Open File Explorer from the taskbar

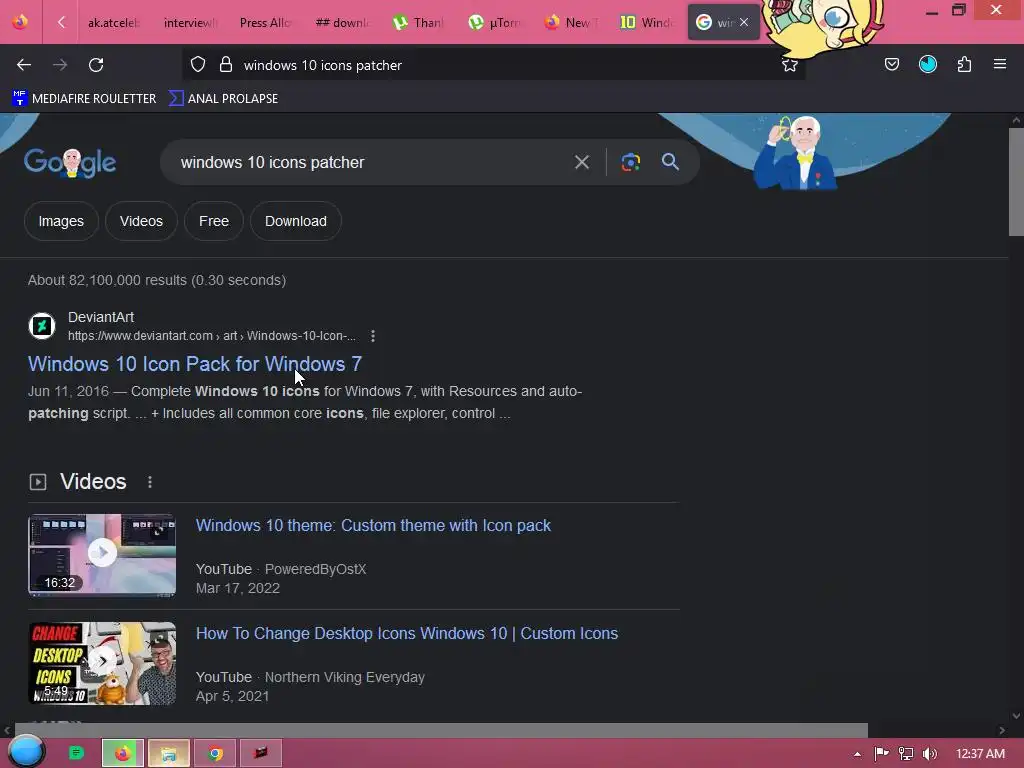tap(169, 753)
